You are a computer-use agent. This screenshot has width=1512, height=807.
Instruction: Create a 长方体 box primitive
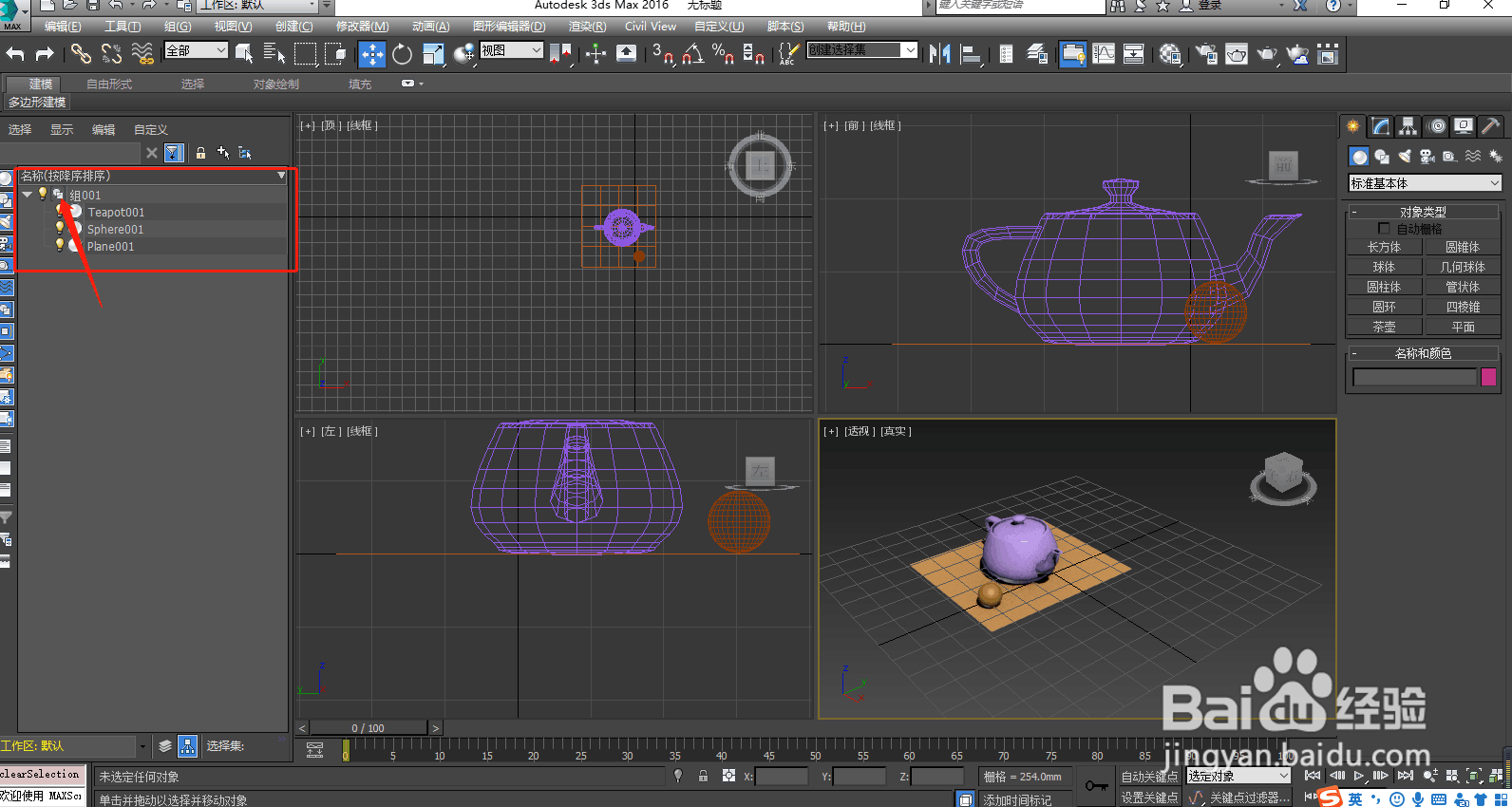[x=1384, y=247]
